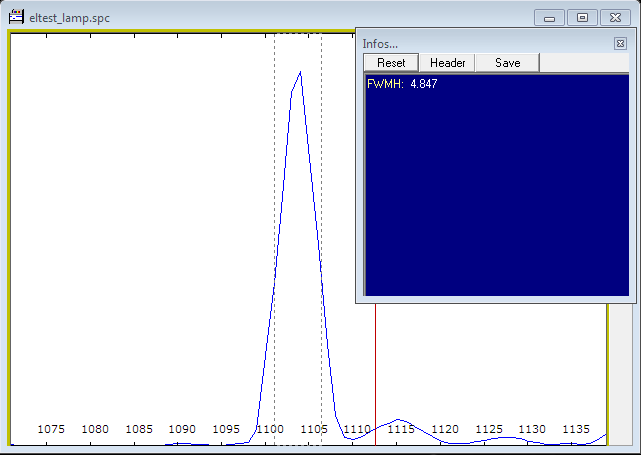Screen dimensions: 641x455
Task: Click the eltest_lamp.spc title text
Action: 69,18
